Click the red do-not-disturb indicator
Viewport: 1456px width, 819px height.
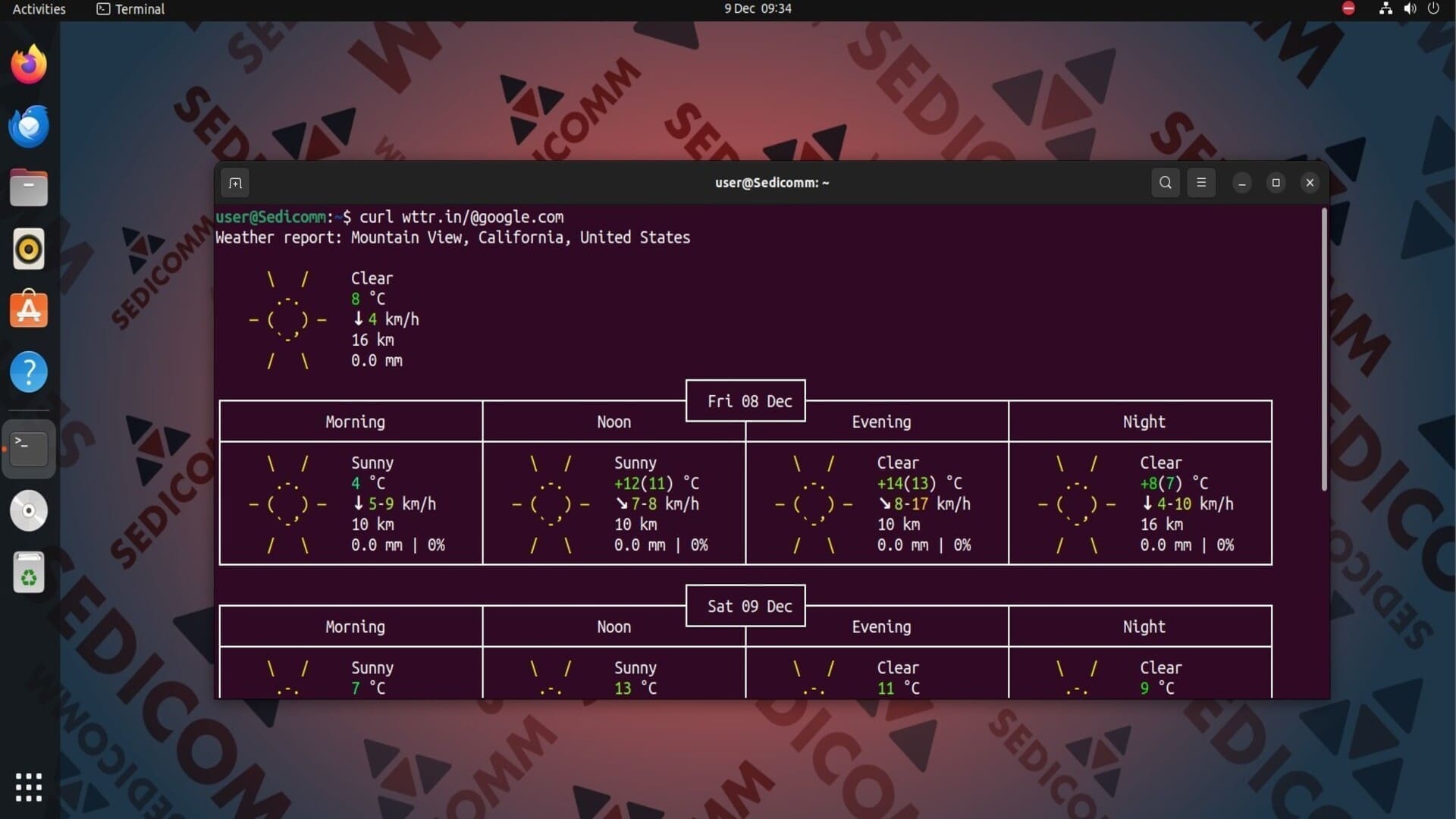click(1348, 8)
